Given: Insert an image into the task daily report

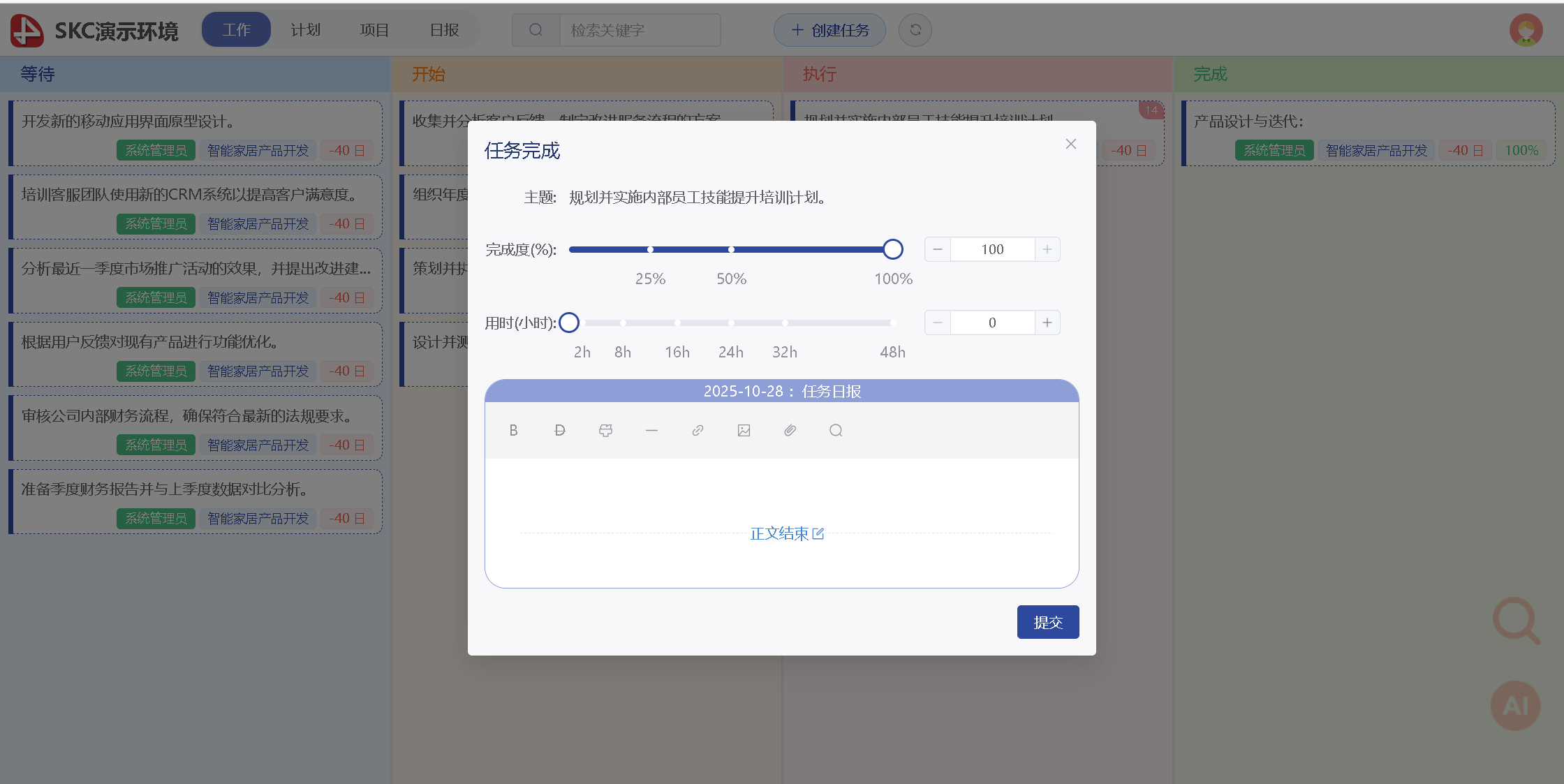Looking at the screenshot, I should 744,430.
